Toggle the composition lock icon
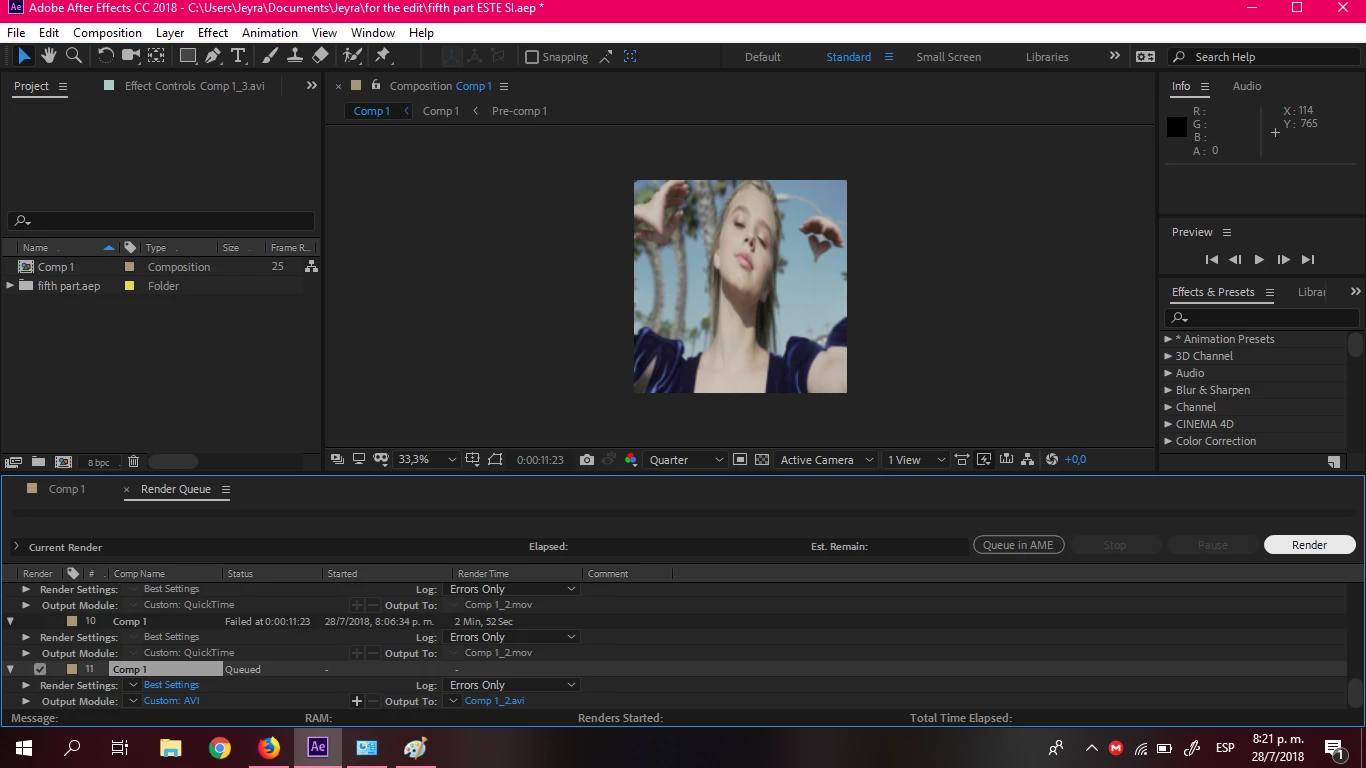The width and height of the screenshot is (1366, 768). tap(376, 86)
